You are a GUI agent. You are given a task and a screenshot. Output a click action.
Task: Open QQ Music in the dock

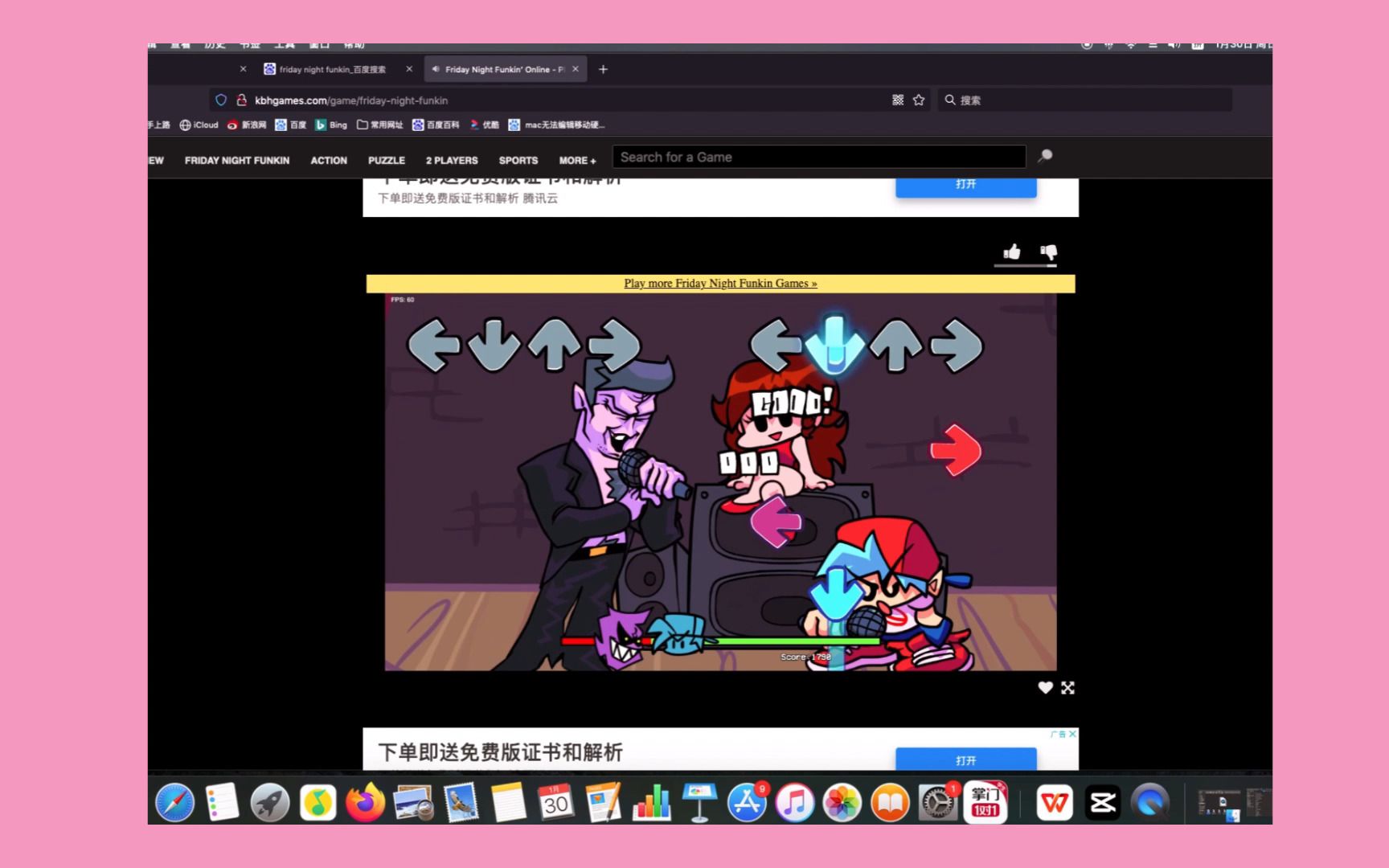[318, 802]
